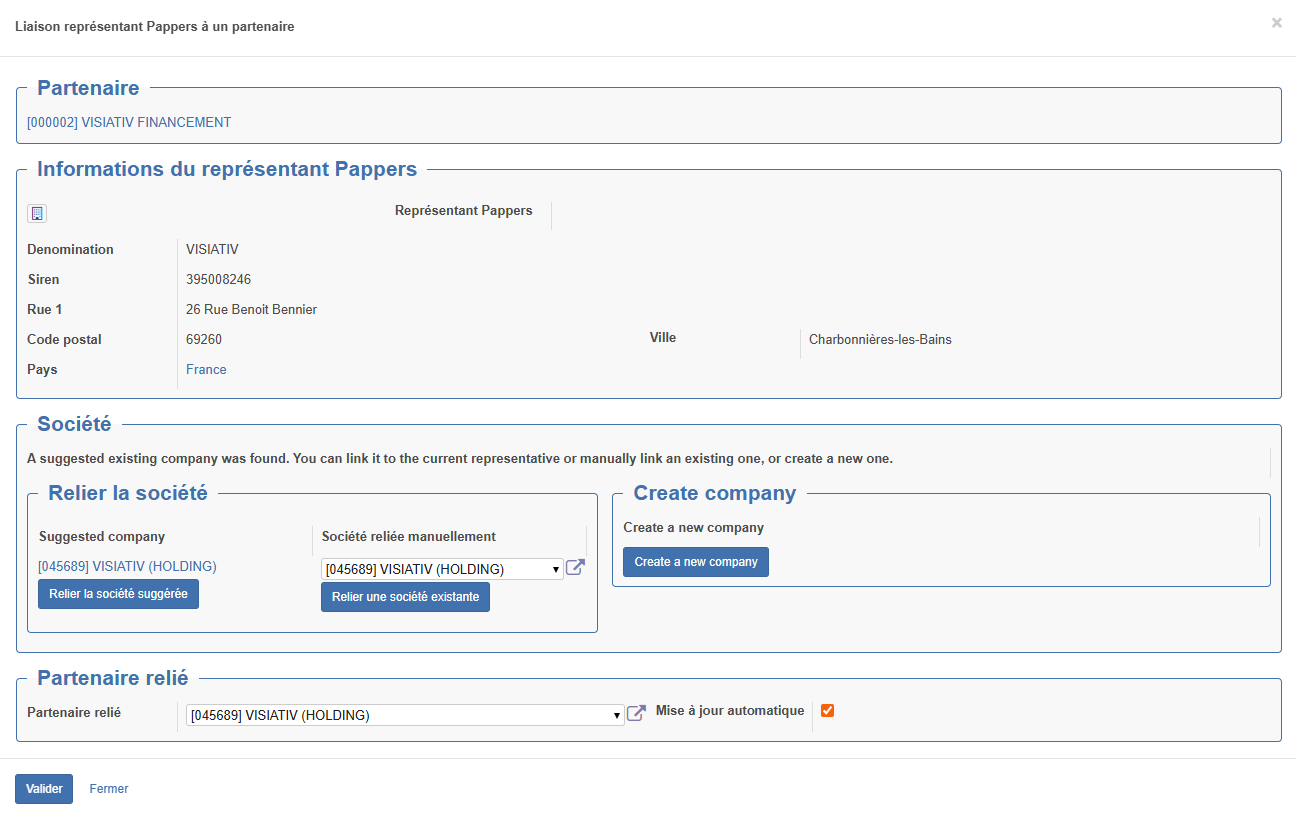Click Relier une société existante button

405,597
